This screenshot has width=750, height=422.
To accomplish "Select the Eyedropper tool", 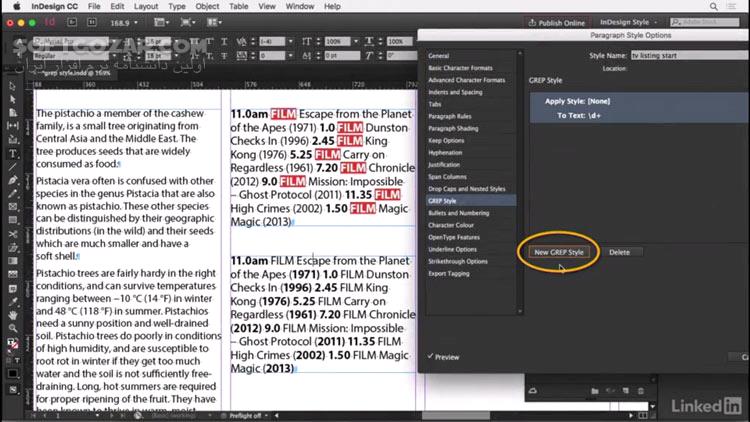I will point(12,301).
